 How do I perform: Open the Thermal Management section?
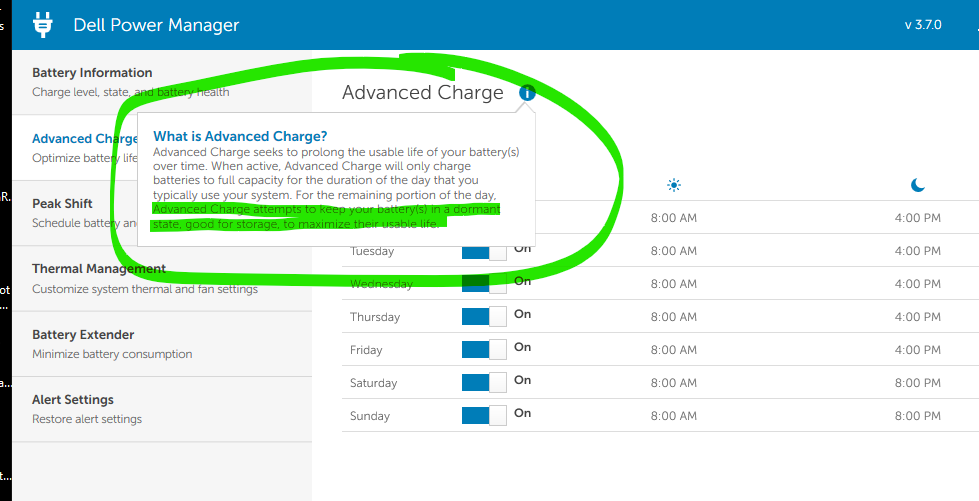click(162, 279)
